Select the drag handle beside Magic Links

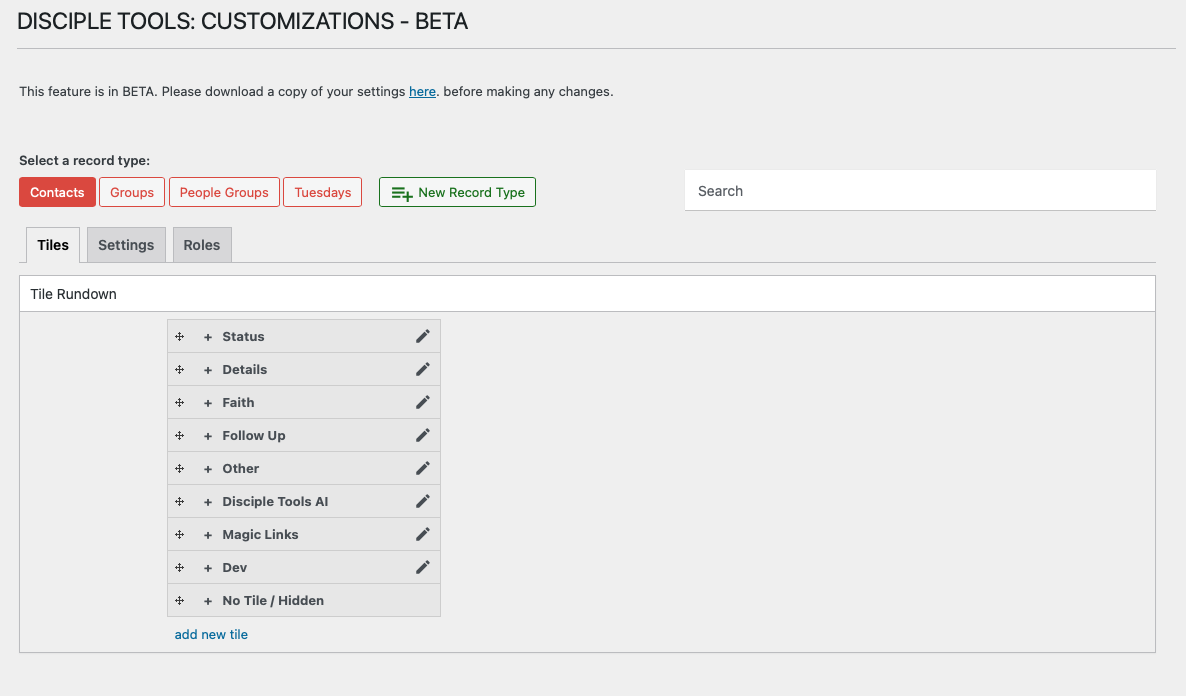point(180,535)
